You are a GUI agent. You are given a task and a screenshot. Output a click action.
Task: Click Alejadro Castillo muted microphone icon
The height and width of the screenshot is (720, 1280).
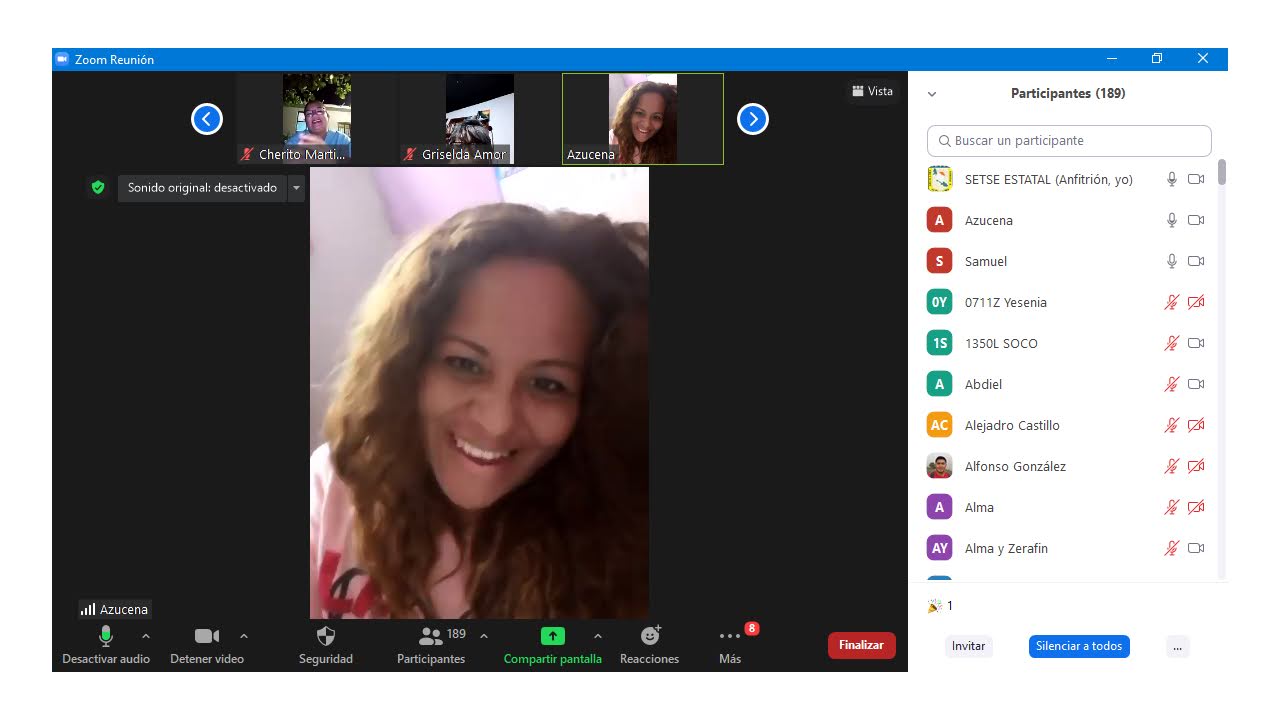1172,426
